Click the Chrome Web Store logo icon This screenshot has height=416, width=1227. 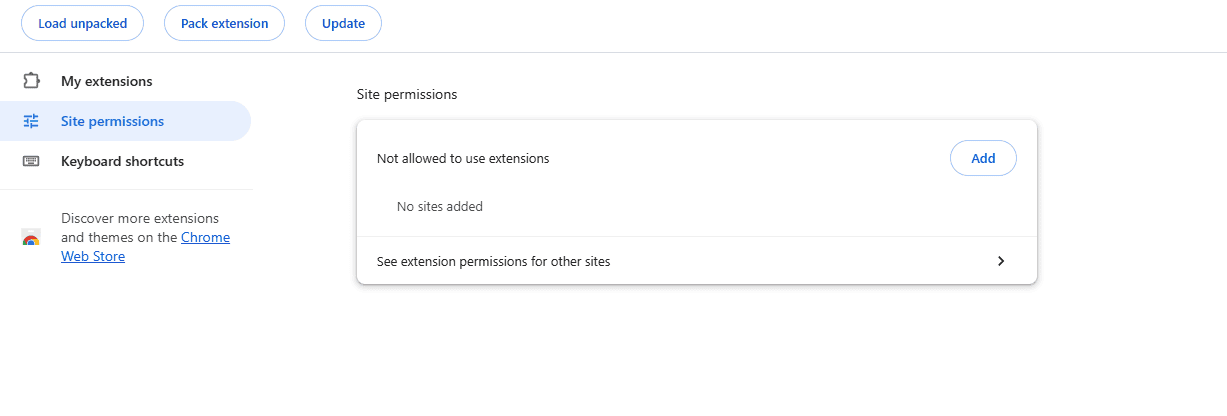tap(31, 238)
